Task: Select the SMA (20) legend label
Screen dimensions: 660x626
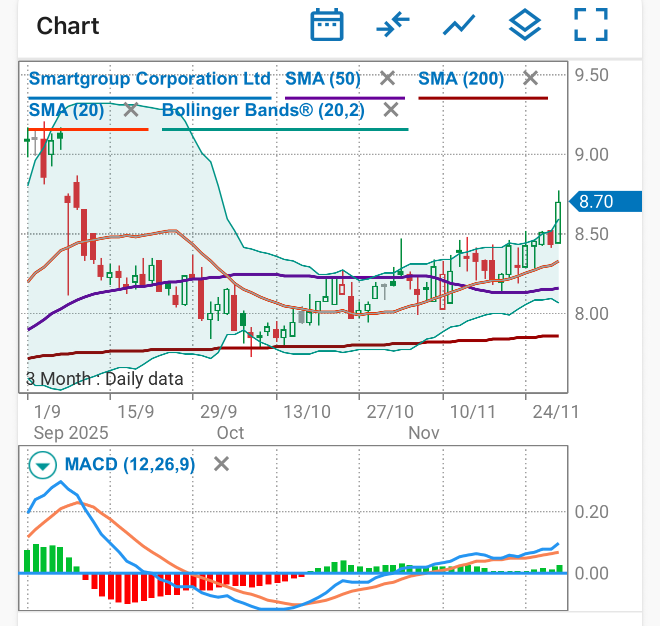Action: click(66, 110)
